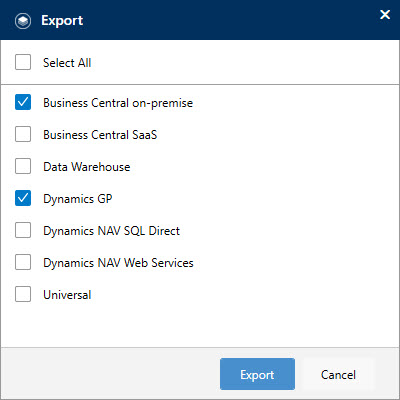This screenshot has height=400, width=400.
Task: Click the Export dialog logo icon
Action: [x=23, y=21]
